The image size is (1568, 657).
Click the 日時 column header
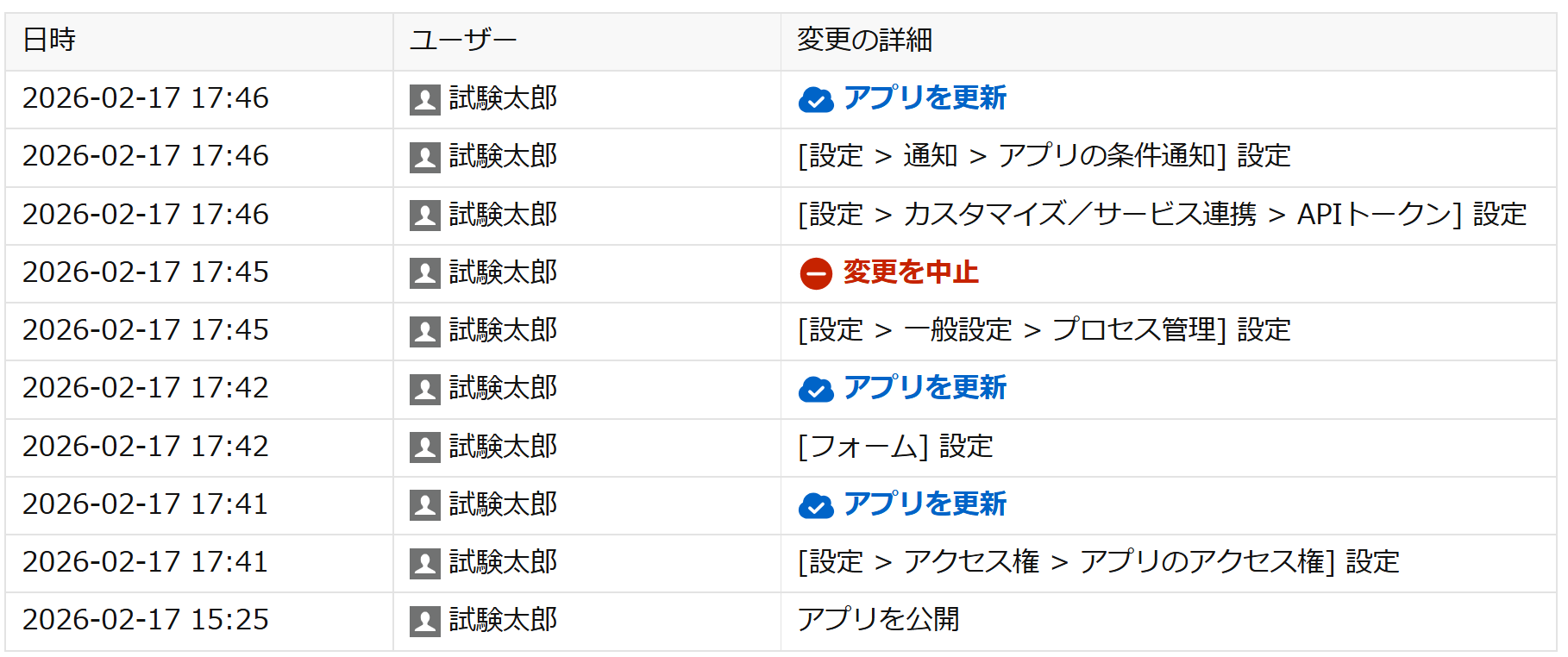click(49, 41)
